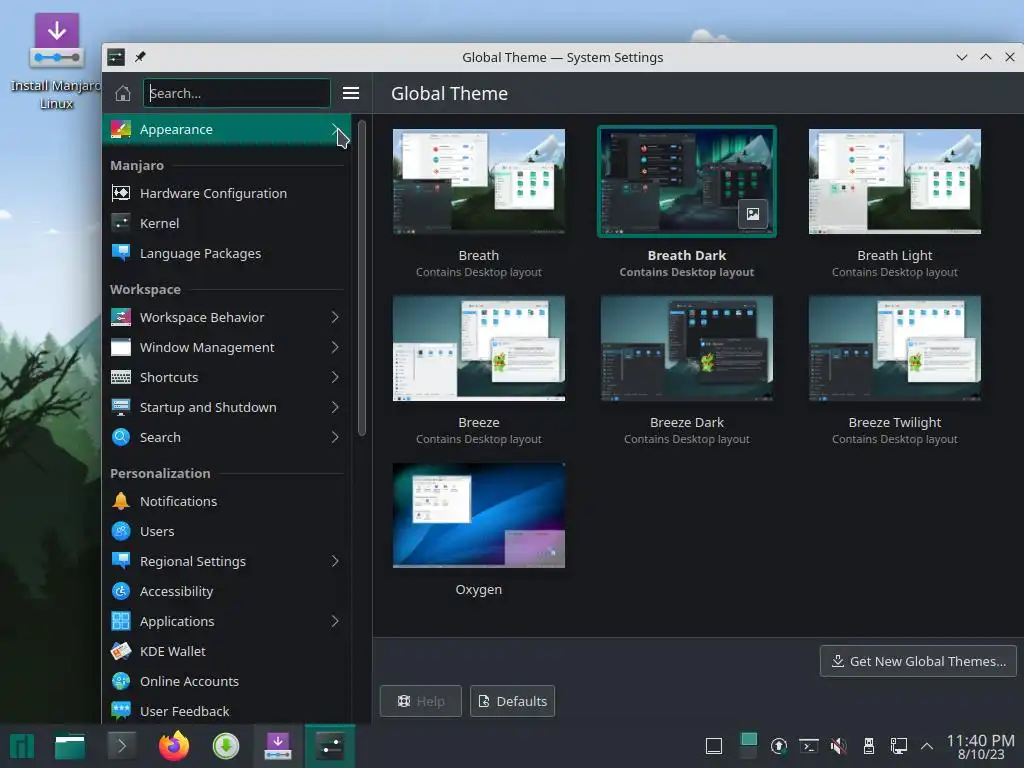The image size is (1024, 768).
Task: Select the Breeze theme thumbnail
Action: [x=479, y=349]
